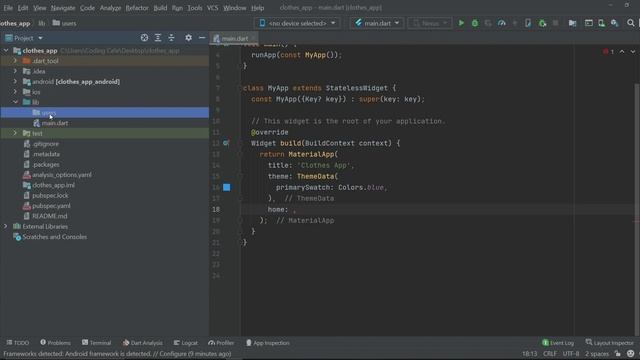This screenshot has height=360, width=640.
Task: Open the AVD device manager phone icon
Action: point(602,23)
